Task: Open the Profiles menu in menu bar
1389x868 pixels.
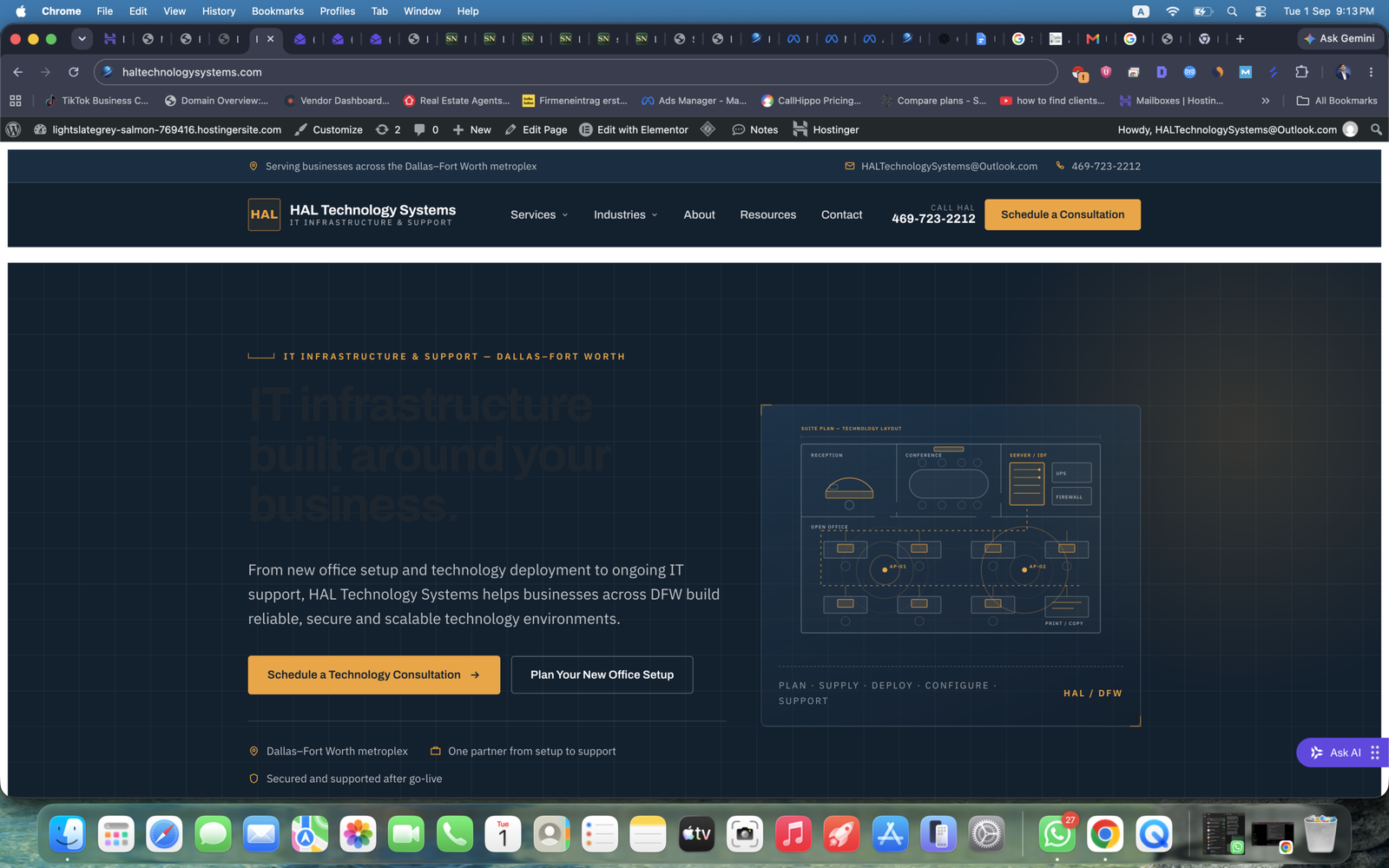Action: click(x=337, y=11)
